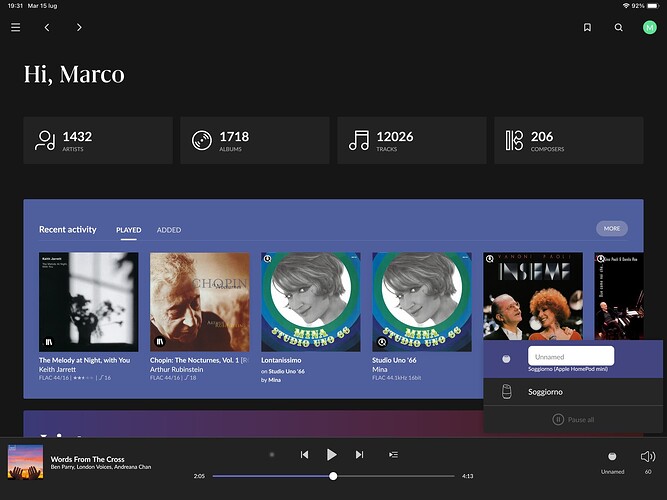667x500 pixels.
Task: Click the battery status icon
Action: (x=653, y=6)
